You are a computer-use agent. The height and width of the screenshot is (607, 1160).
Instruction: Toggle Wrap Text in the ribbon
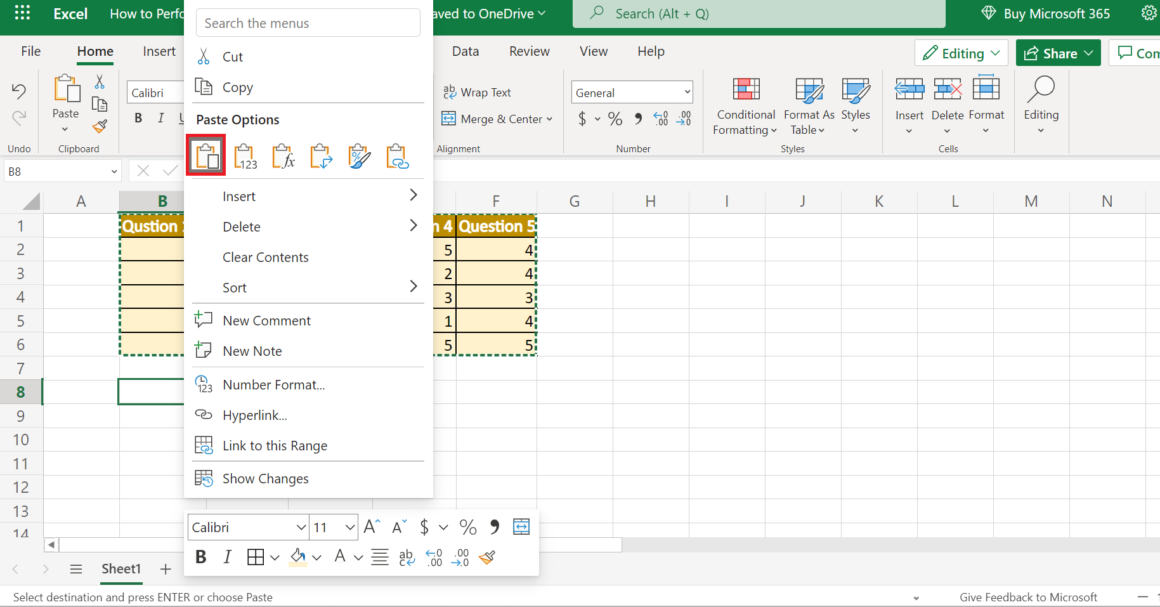[476, 92]
